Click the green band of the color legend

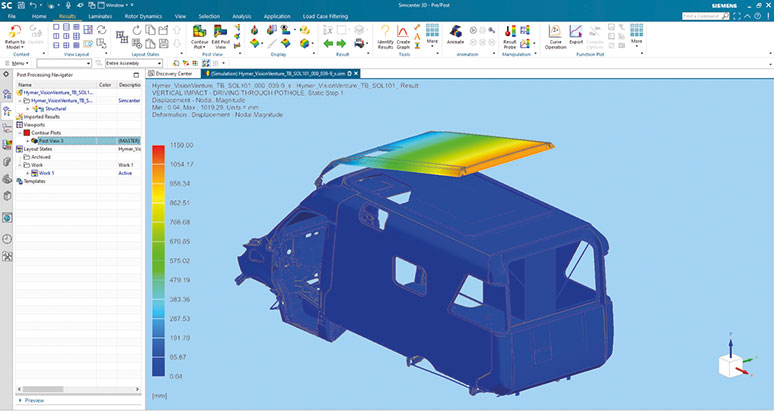point(158,251)
